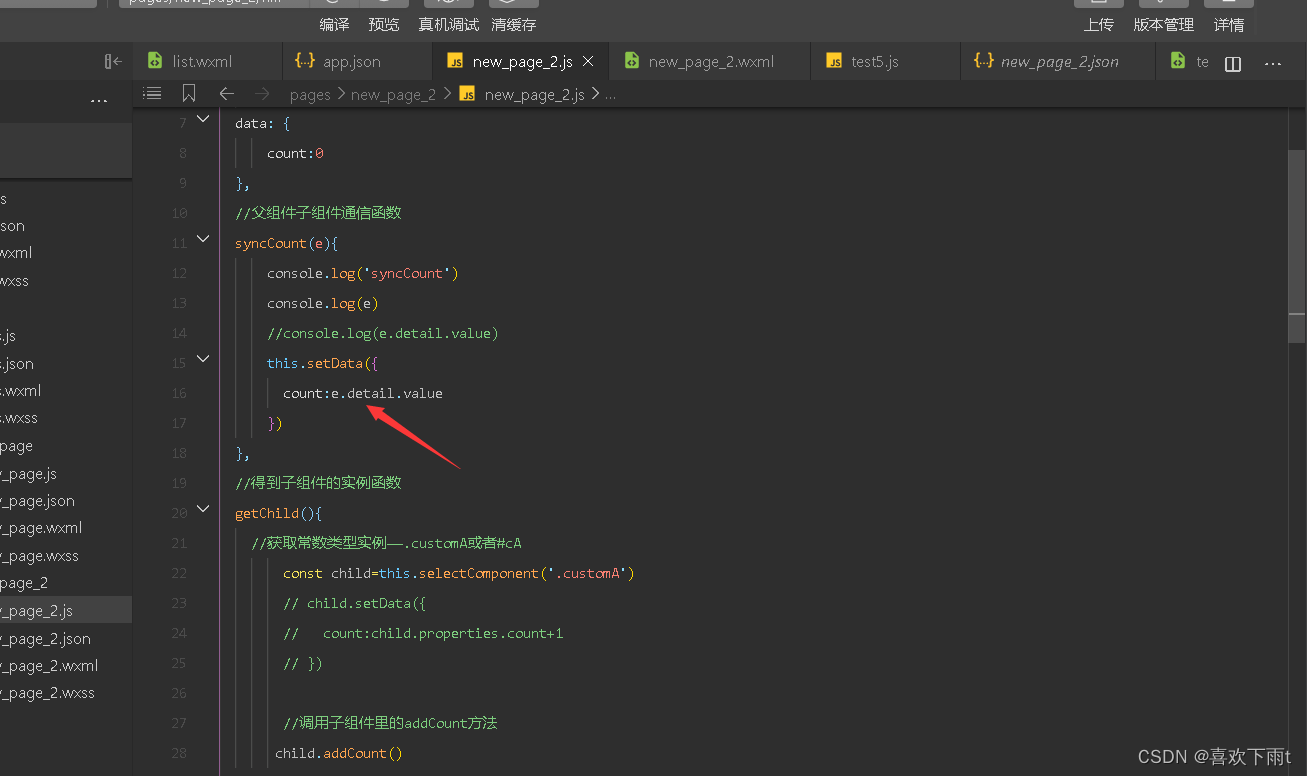Screen dimensions: 1307x776
Task: Click the 'syncCount(e){' function name
Action: 287,243
